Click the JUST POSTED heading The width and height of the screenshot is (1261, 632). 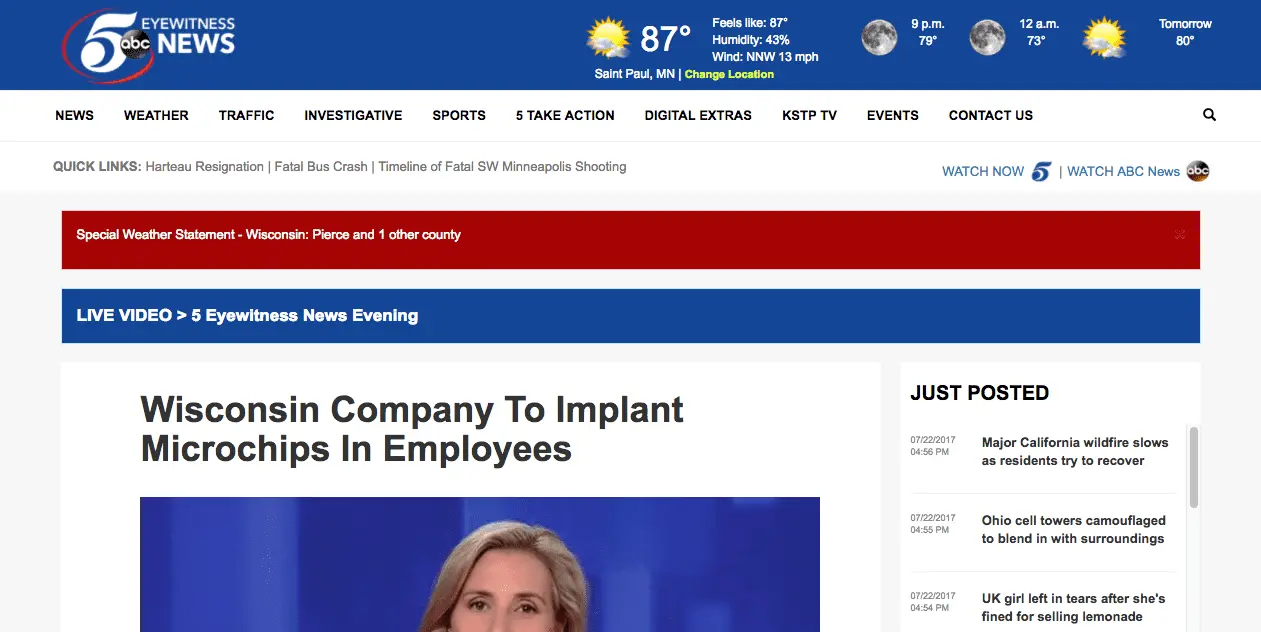coord(980,393)
